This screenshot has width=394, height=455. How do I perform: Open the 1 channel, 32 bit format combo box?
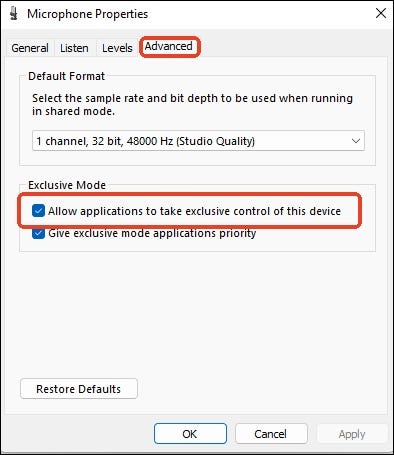[x=198, y=141]
